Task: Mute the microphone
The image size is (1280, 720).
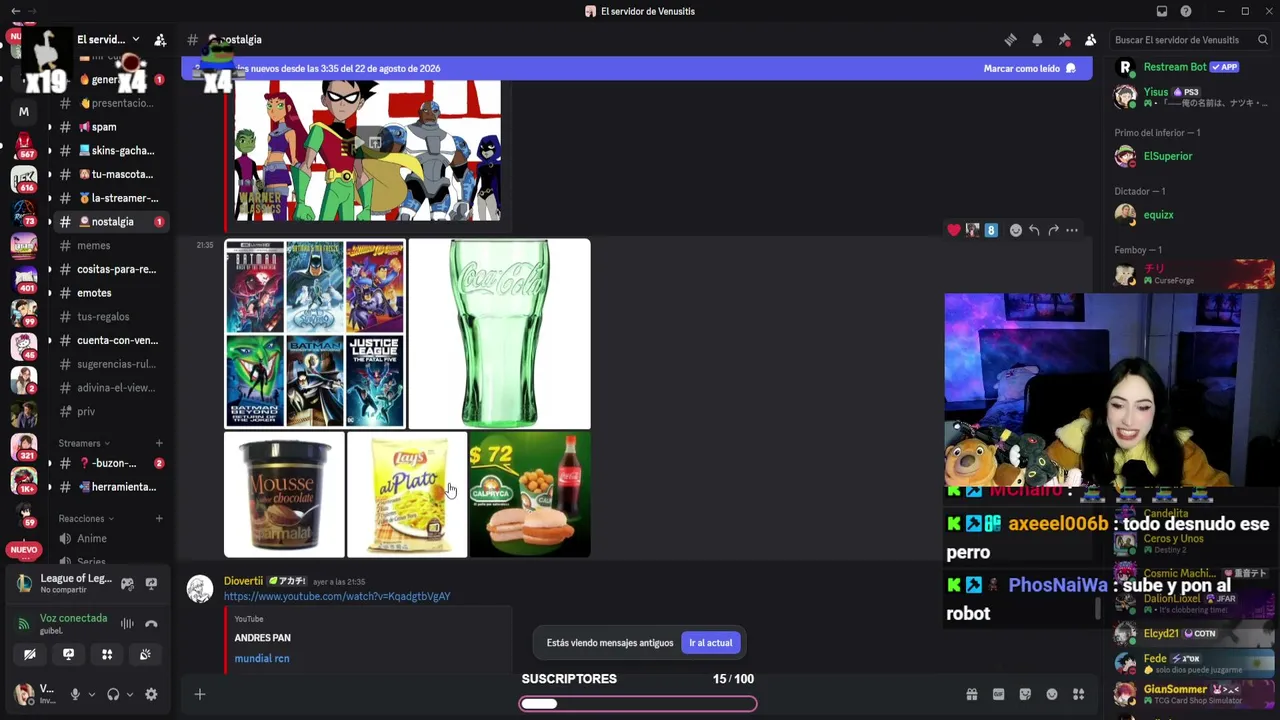Action: pos(75,695)
